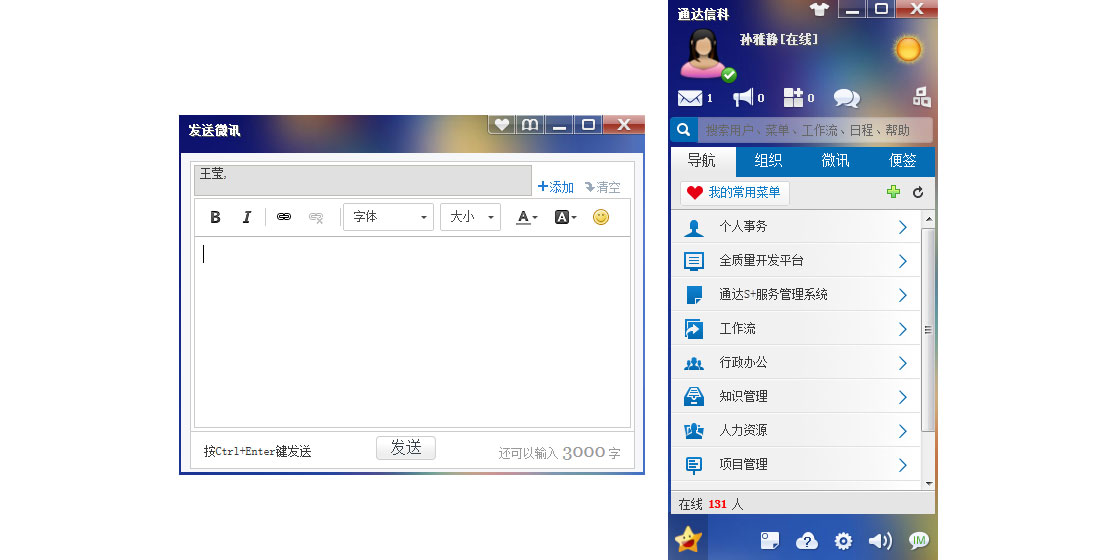1100x560 pixels.
Task: Open the 大小 size dropdown
Action: point(470,217)
